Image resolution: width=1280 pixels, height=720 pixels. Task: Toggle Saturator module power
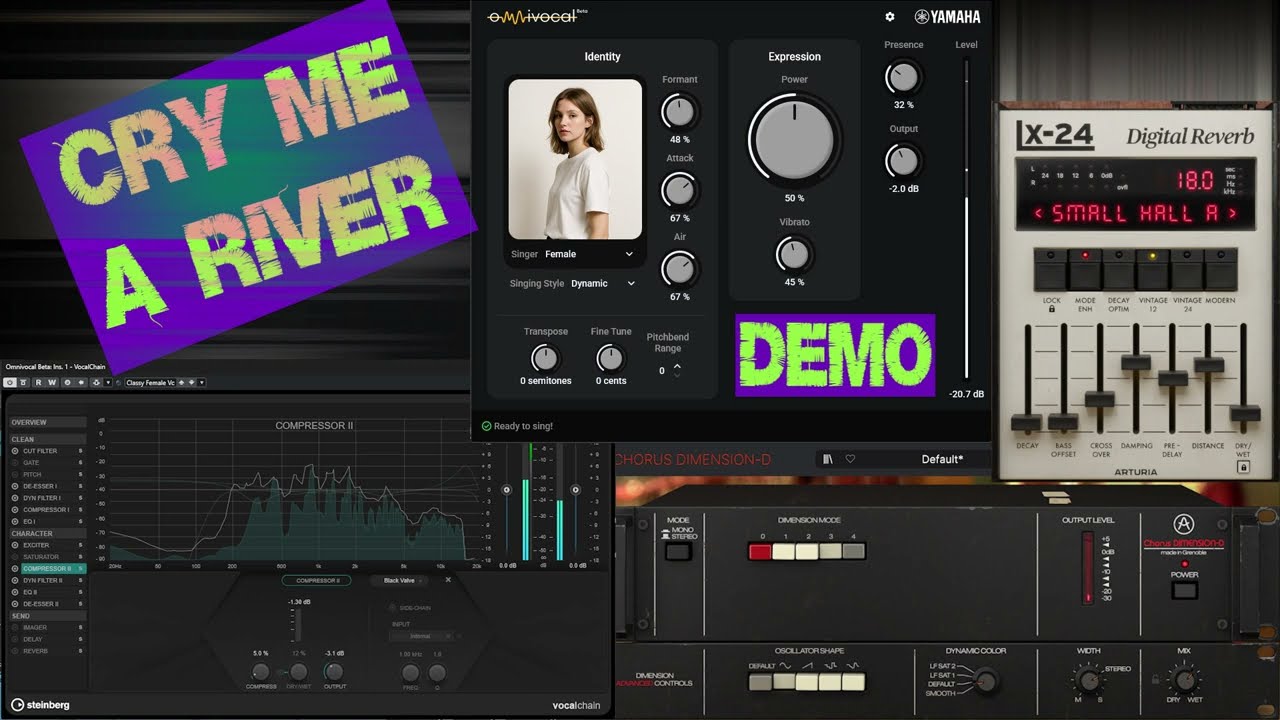pyautogui.click(x=16, y=557)
